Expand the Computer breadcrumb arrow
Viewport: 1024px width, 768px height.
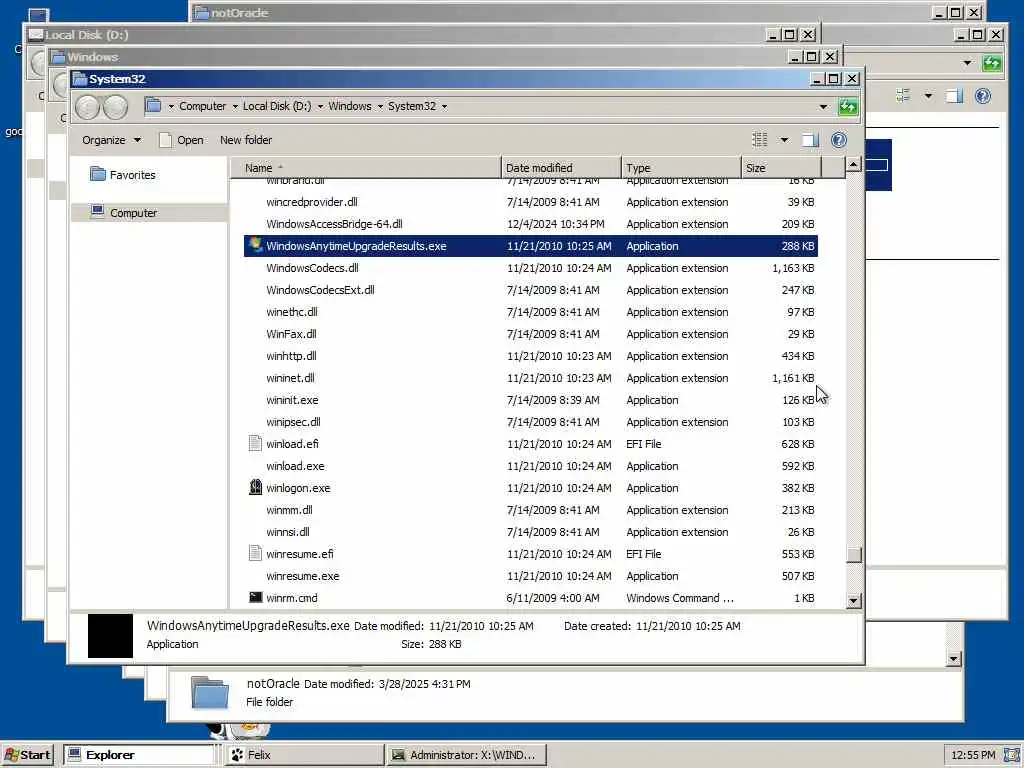[235, 106]
